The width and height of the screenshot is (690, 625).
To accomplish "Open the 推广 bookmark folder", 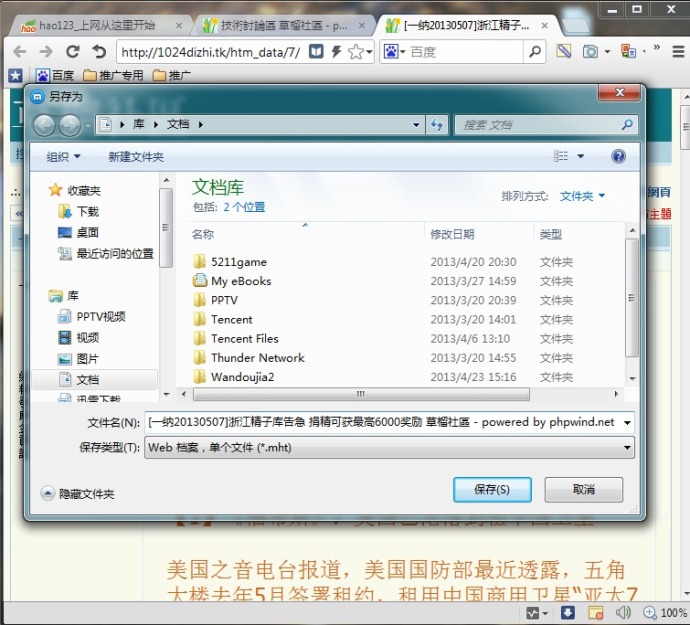I will point(172,76).
